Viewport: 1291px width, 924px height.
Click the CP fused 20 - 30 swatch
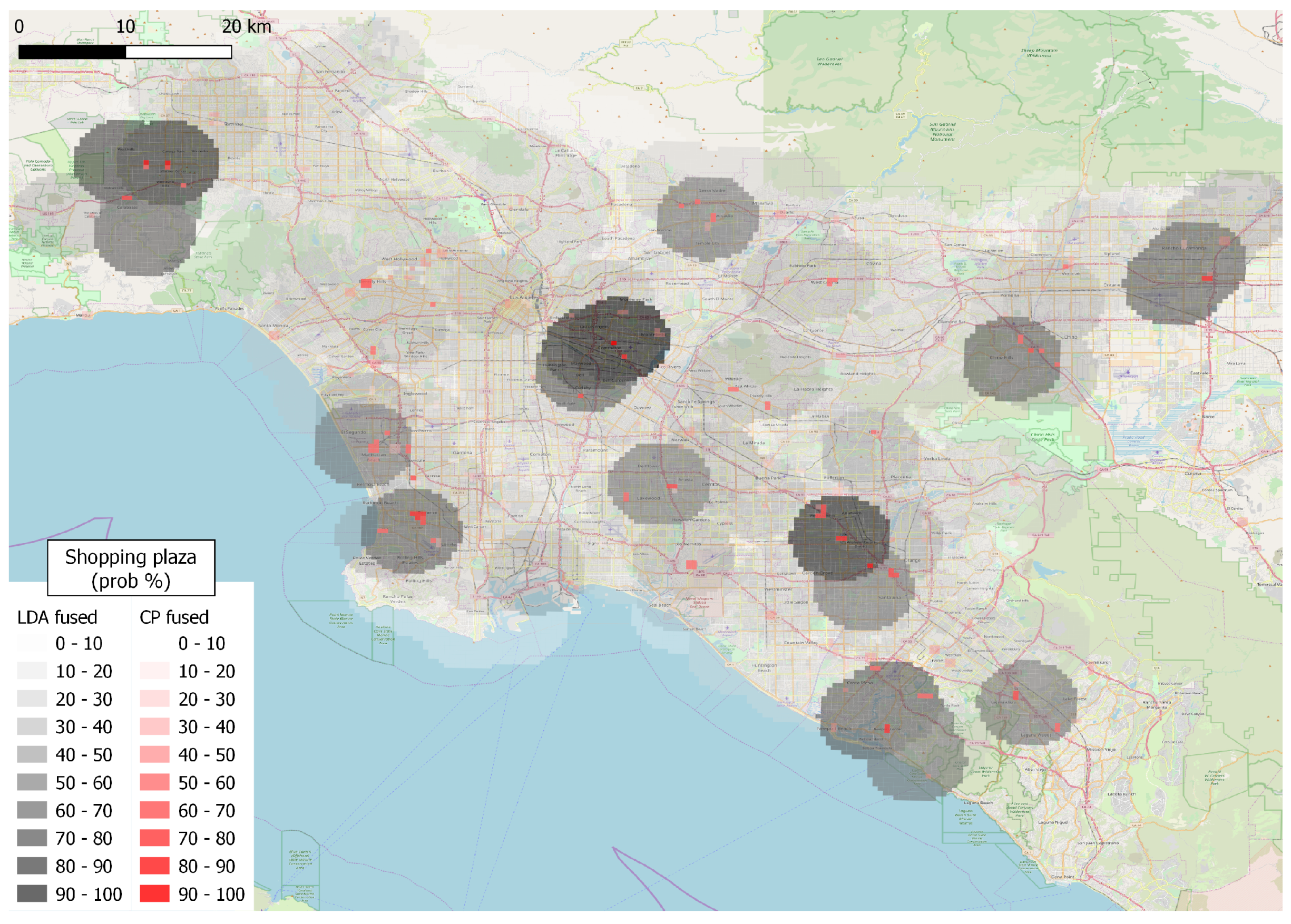tap(155, 698)
